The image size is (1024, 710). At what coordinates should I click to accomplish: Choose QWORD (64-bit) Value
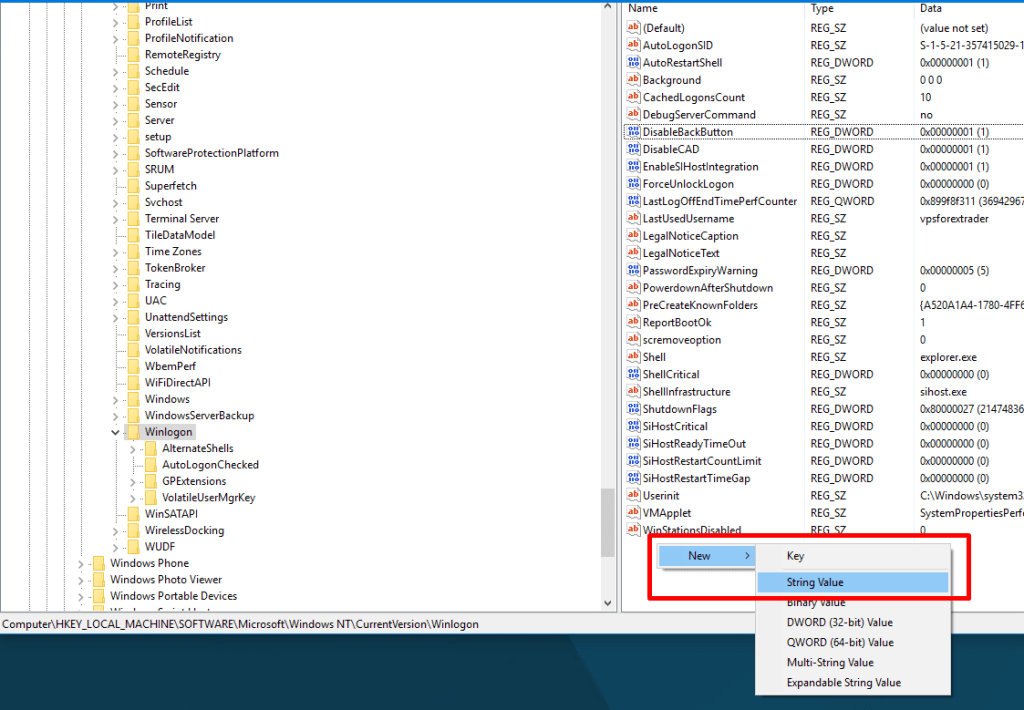tap(852, 643)
